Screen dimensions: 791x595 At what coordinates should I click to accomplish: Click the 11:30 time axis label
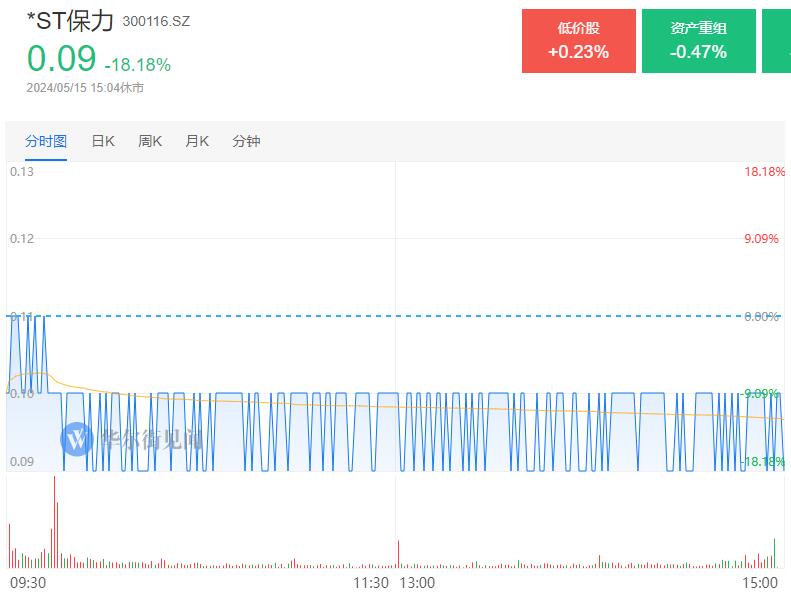(371, 583)
